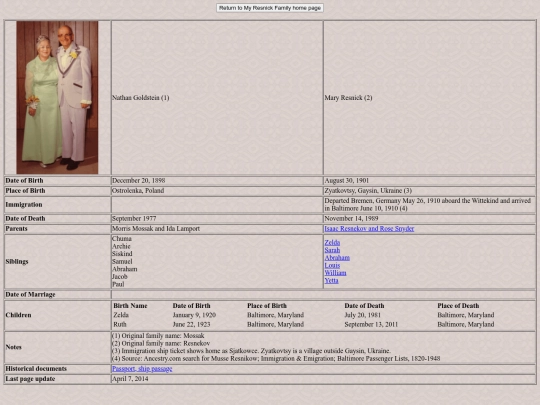Click note (3) about immigration ship ticket
The width and height of the screenshot is (540, 405).
(251, 351)
